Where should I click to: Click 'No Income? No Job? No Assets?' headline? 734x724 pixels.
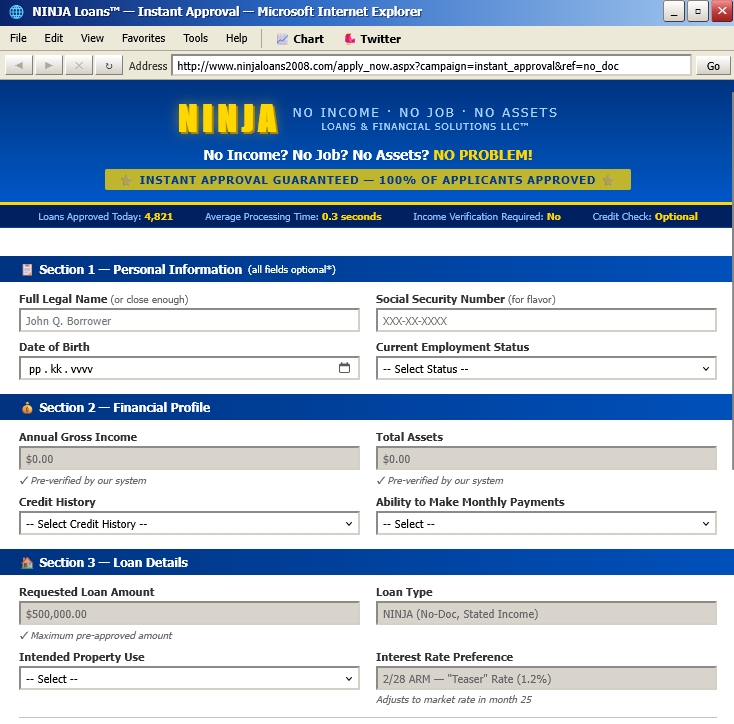[316, 155]
